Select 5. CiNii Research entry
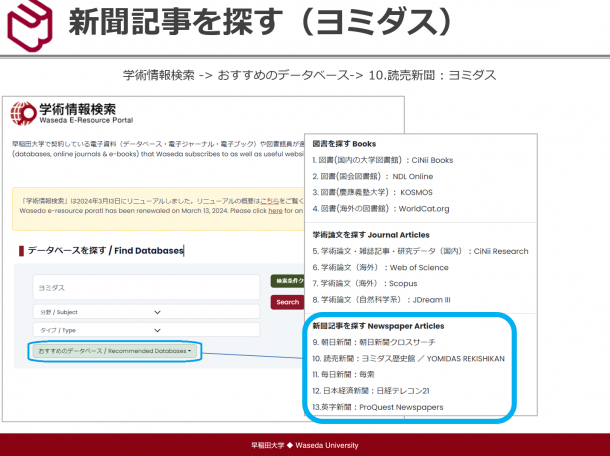 tap(421, 251)
